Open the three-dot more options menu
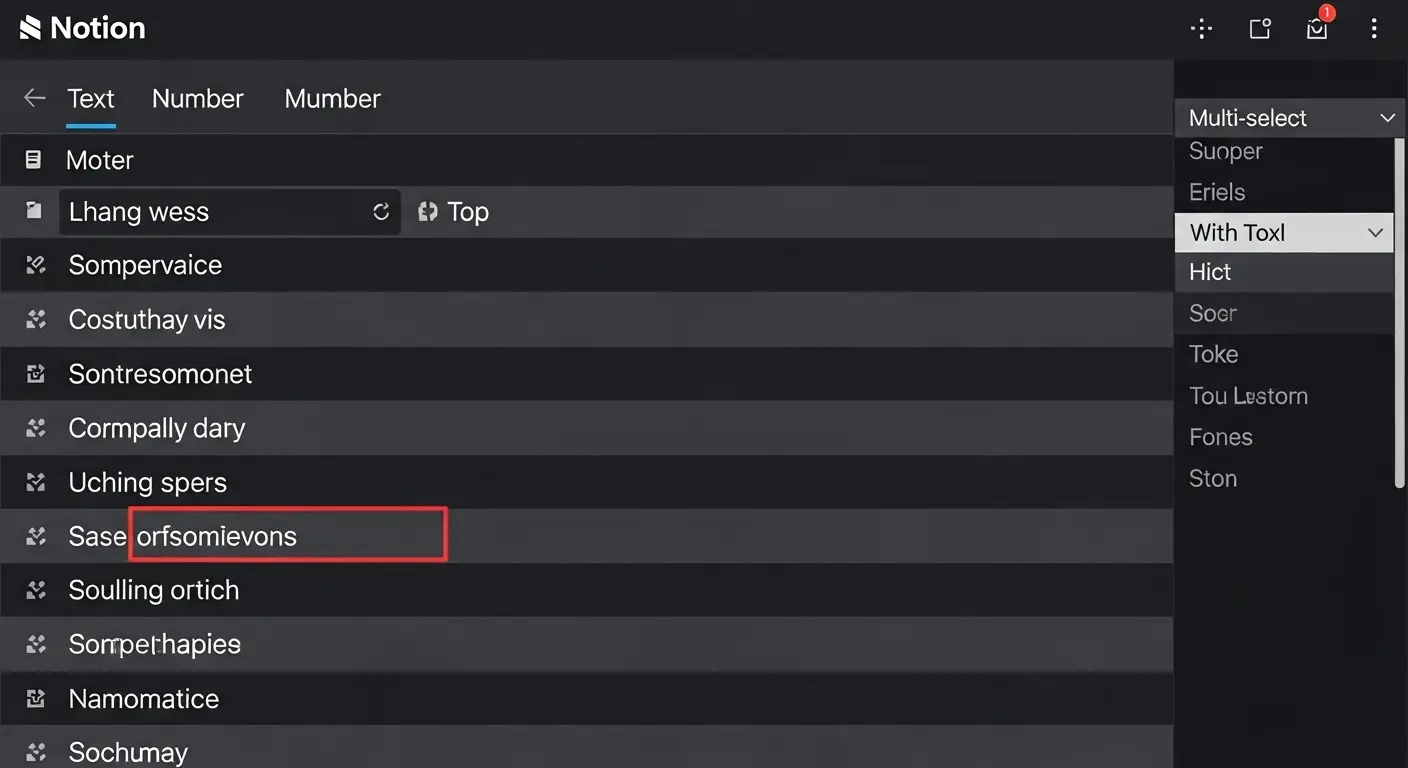The width and height of the screenshot is (1408, 768). point(1374,29)
